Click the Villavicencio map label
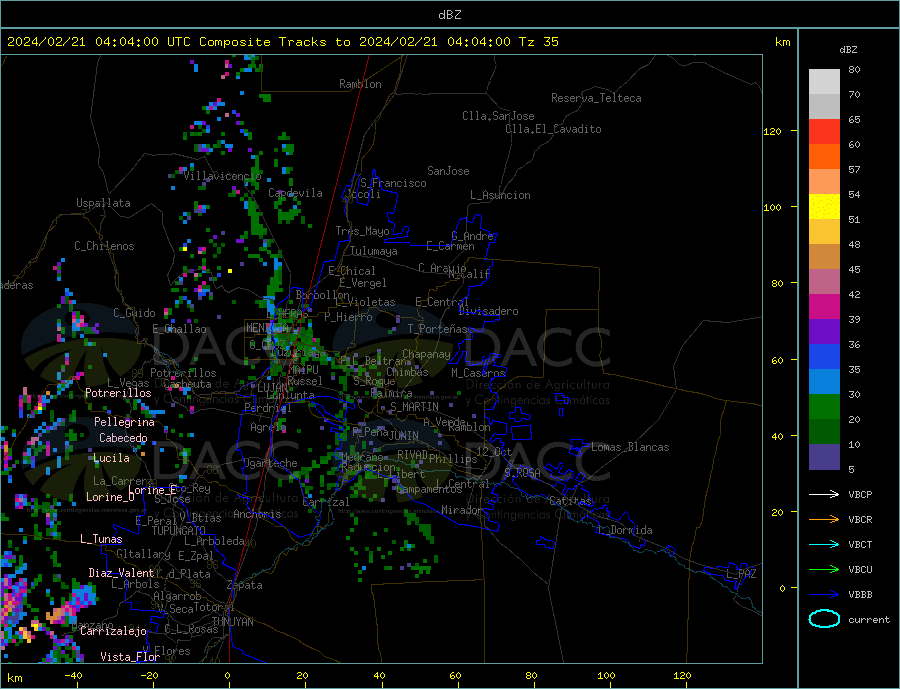Screen dimensions: 900x689 pyautogui.click(x=223, y=176)
